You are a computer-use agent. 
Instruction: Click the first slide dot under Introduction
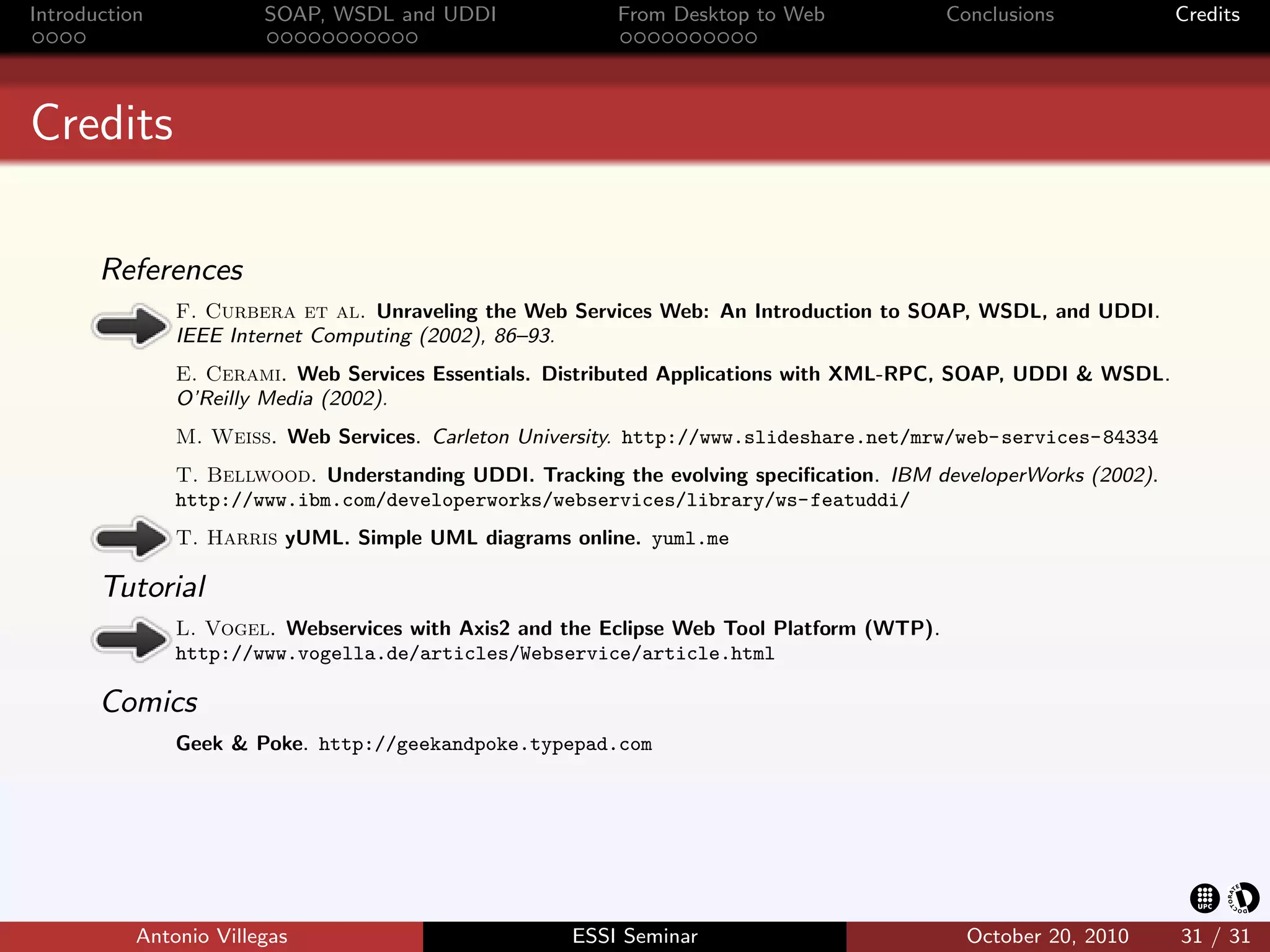point(38,38)
